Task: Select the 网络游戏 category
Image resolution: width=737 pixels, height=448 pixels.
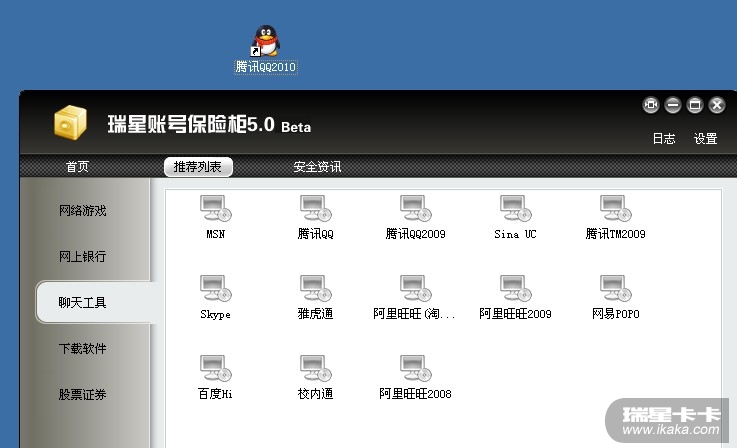Action: point(83,211)
